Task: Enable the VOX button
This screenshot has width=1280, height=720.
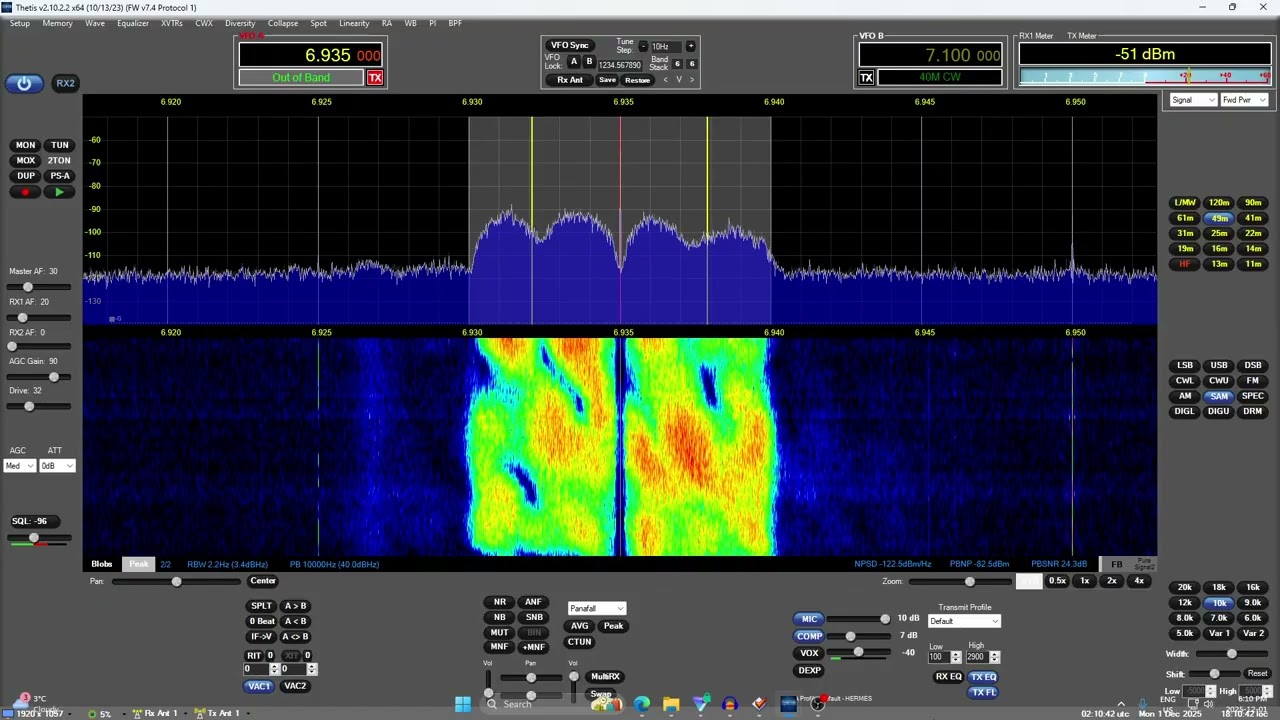Action: tap(809, 653)
